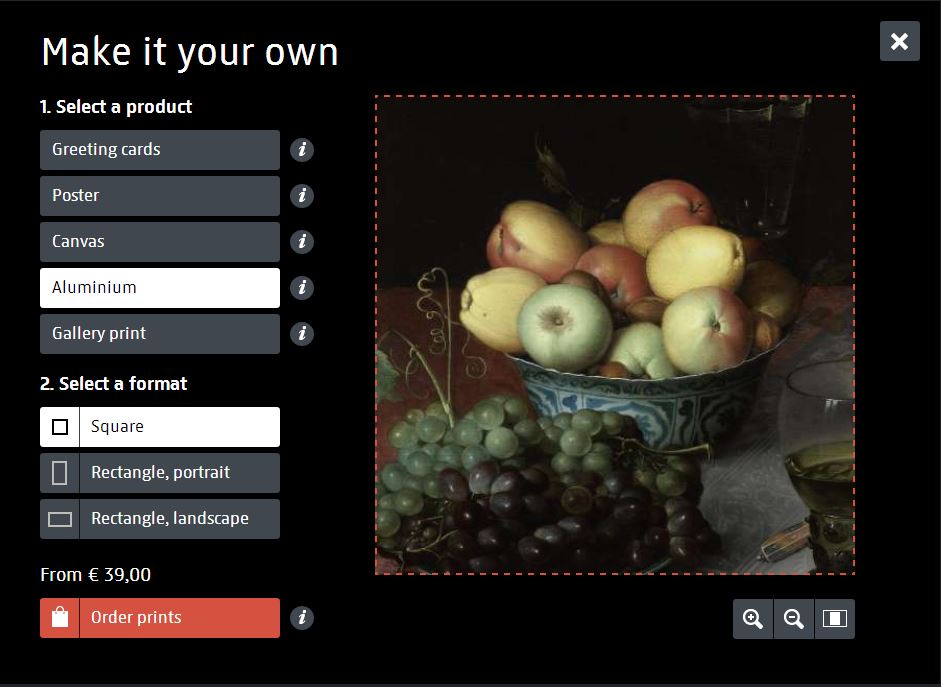
Task: Open Gallery print info icon
Action: pos(302,334)
